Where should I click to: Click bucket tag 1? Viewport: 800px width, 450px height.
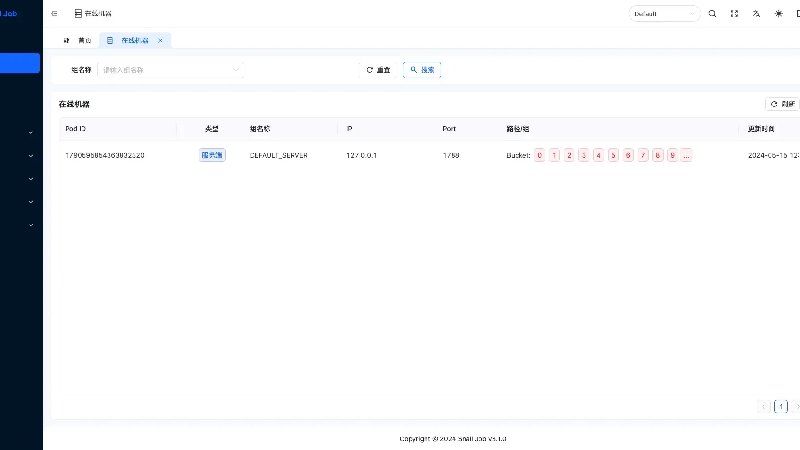554,155
